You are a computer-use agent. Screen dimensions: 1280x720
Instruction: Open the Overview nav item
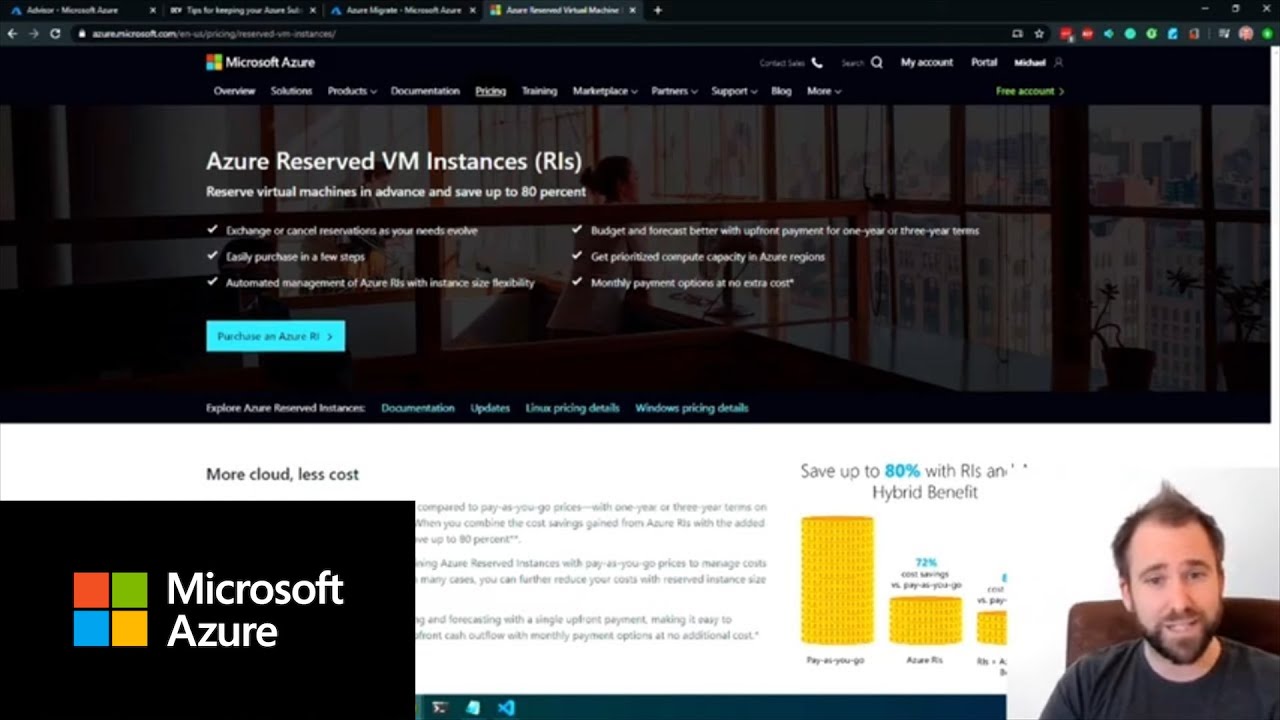tap(234, 91)
